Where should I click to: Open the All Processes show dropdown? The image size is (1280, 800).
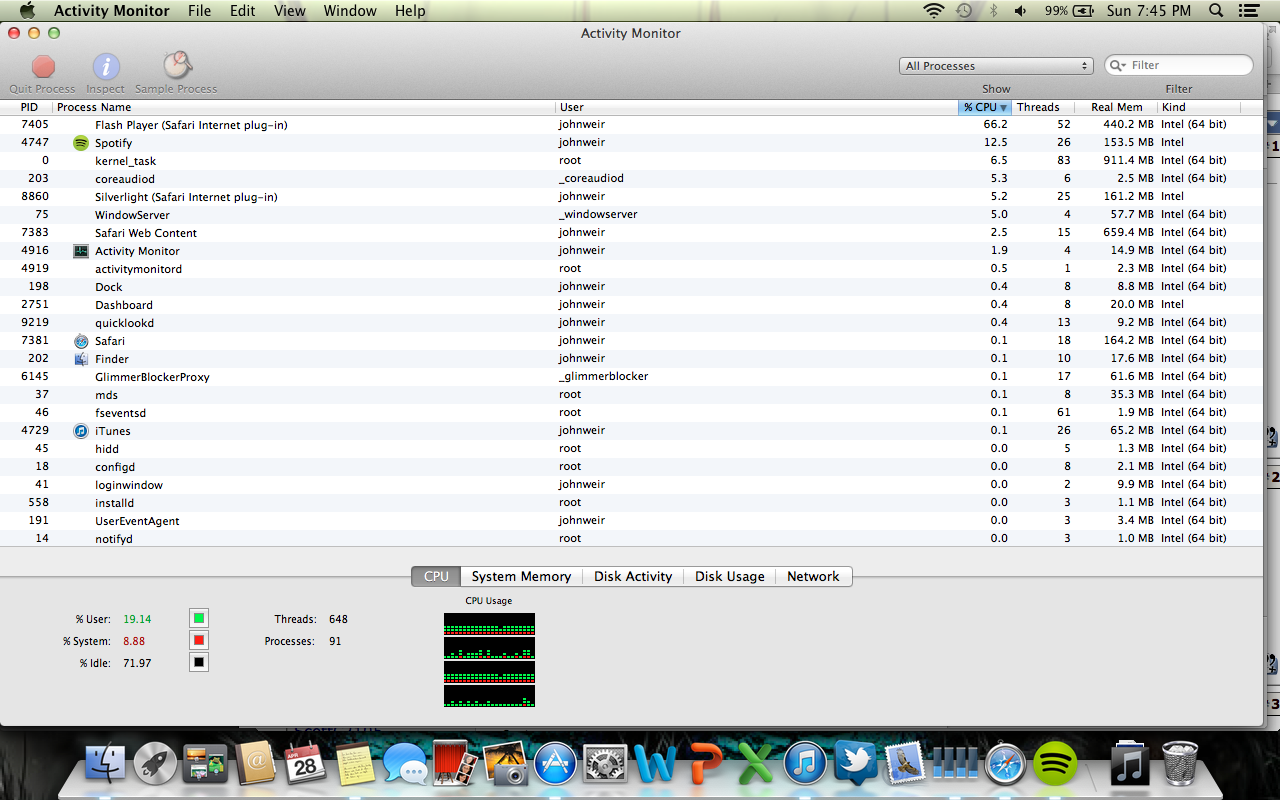point(996,66)
